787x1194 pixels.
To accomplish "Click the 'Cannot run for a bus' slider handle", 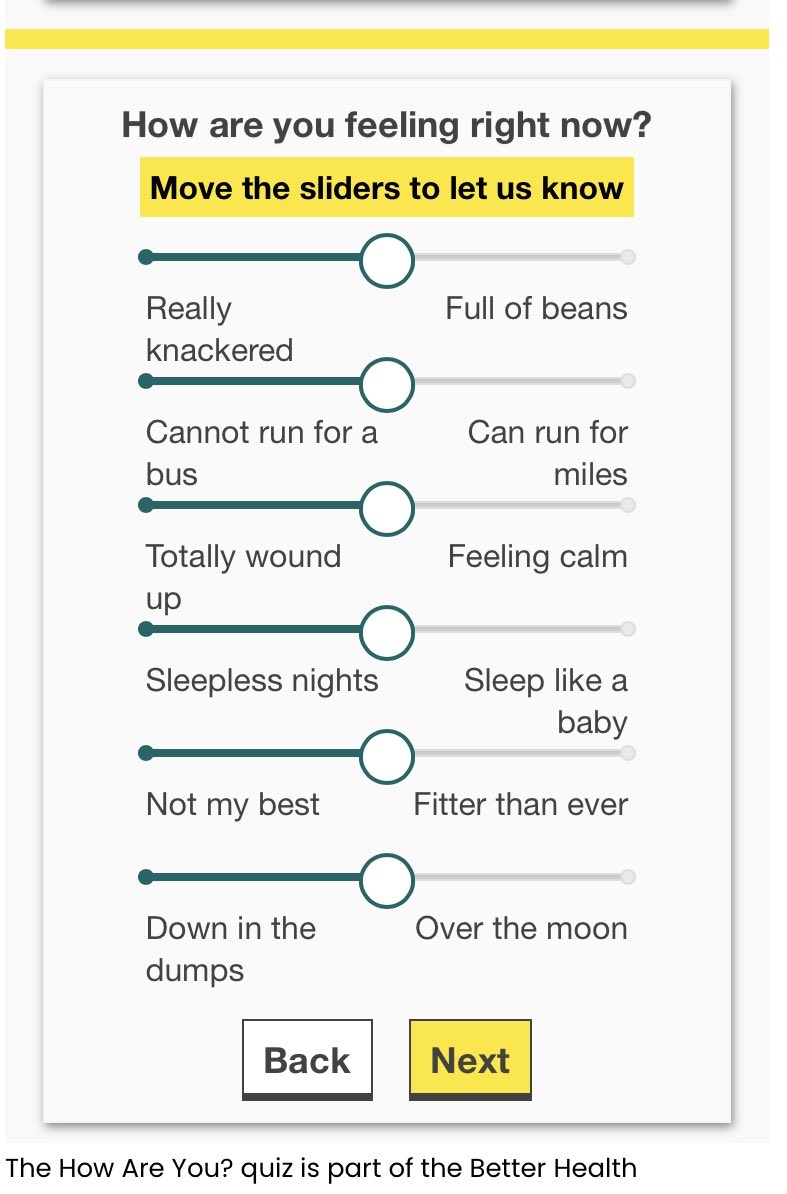I will 386,382.
